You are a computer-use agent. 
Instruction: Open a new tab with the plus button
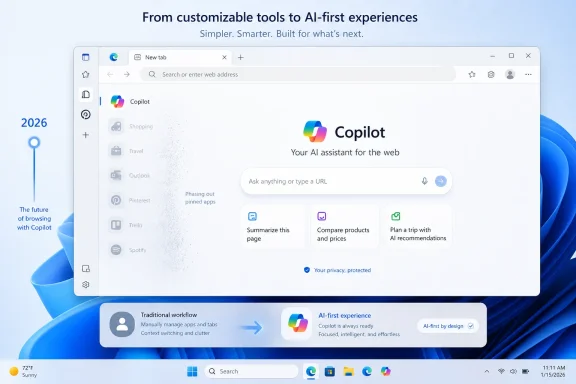coord(241,57)
